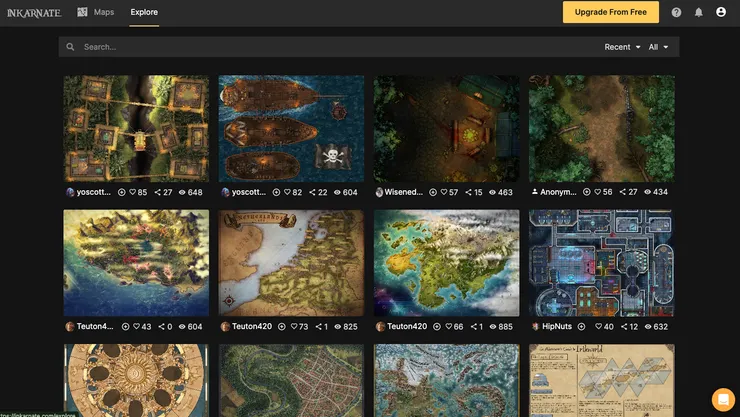Open the riverside city map thumbnail
The height and width of the screenshot is (417, 740).
click(x=291, y=380)
